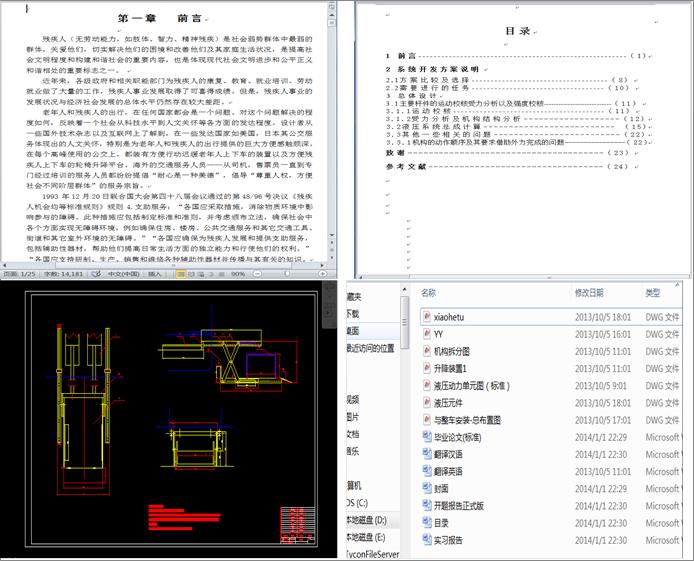The height and width of the screenshot is (561, 694).
Task: Click the 升降装置1 DWG file icon
Action: 426,368
